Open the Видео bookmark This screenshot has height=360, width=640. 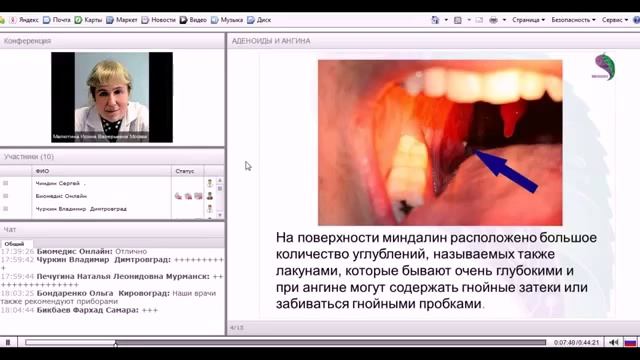(193, 20)
